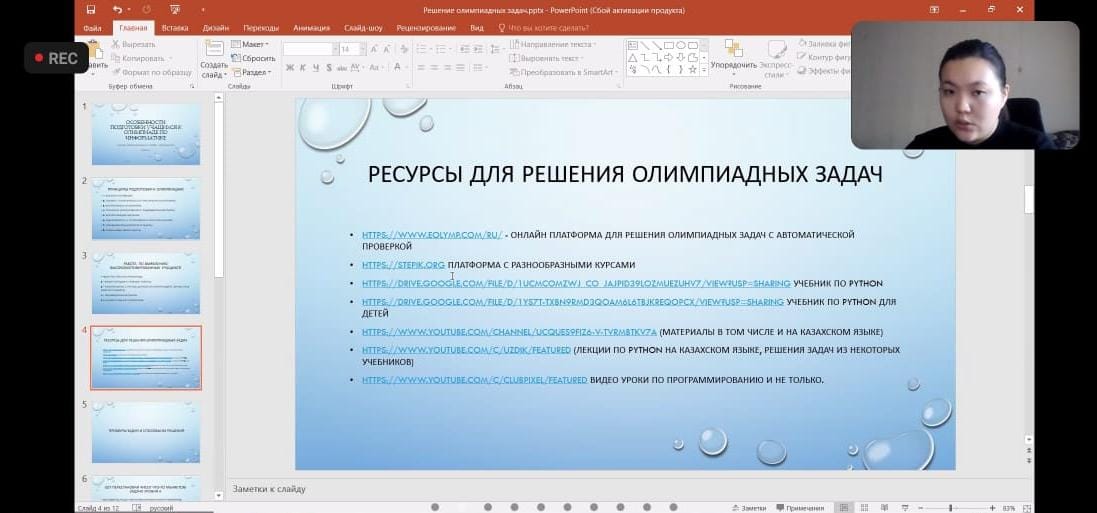This screenshot has height=513, width=1097.
Task: Toggle bold (Ж) formatting
Action: 290,68
